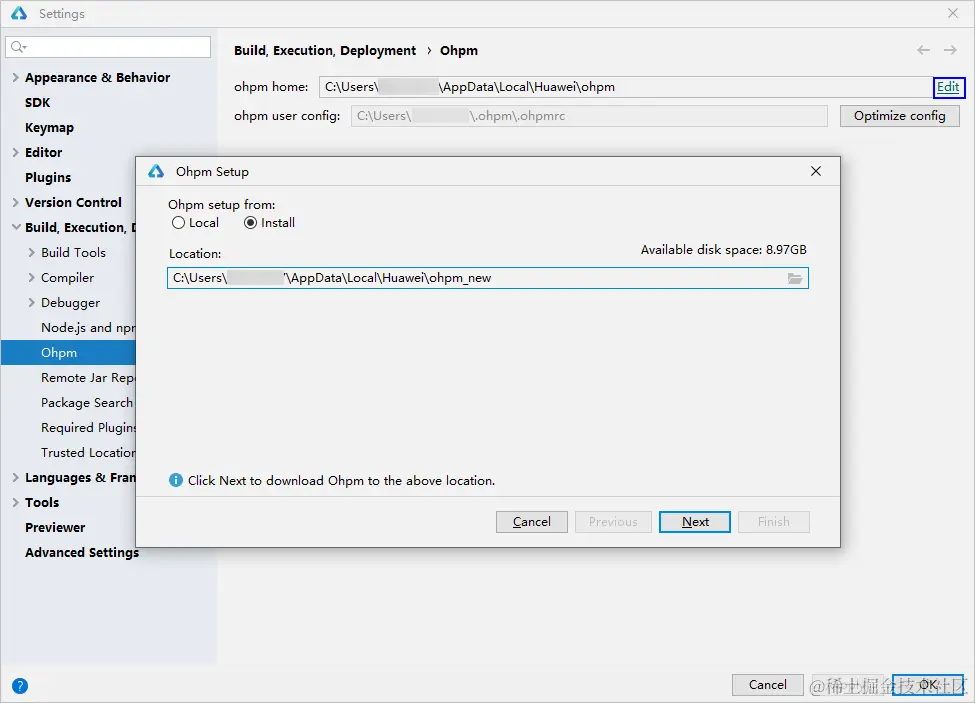Viewport: 975px width, 703px height.
Task: Expand the Debugger node
Action: (31, 303)
